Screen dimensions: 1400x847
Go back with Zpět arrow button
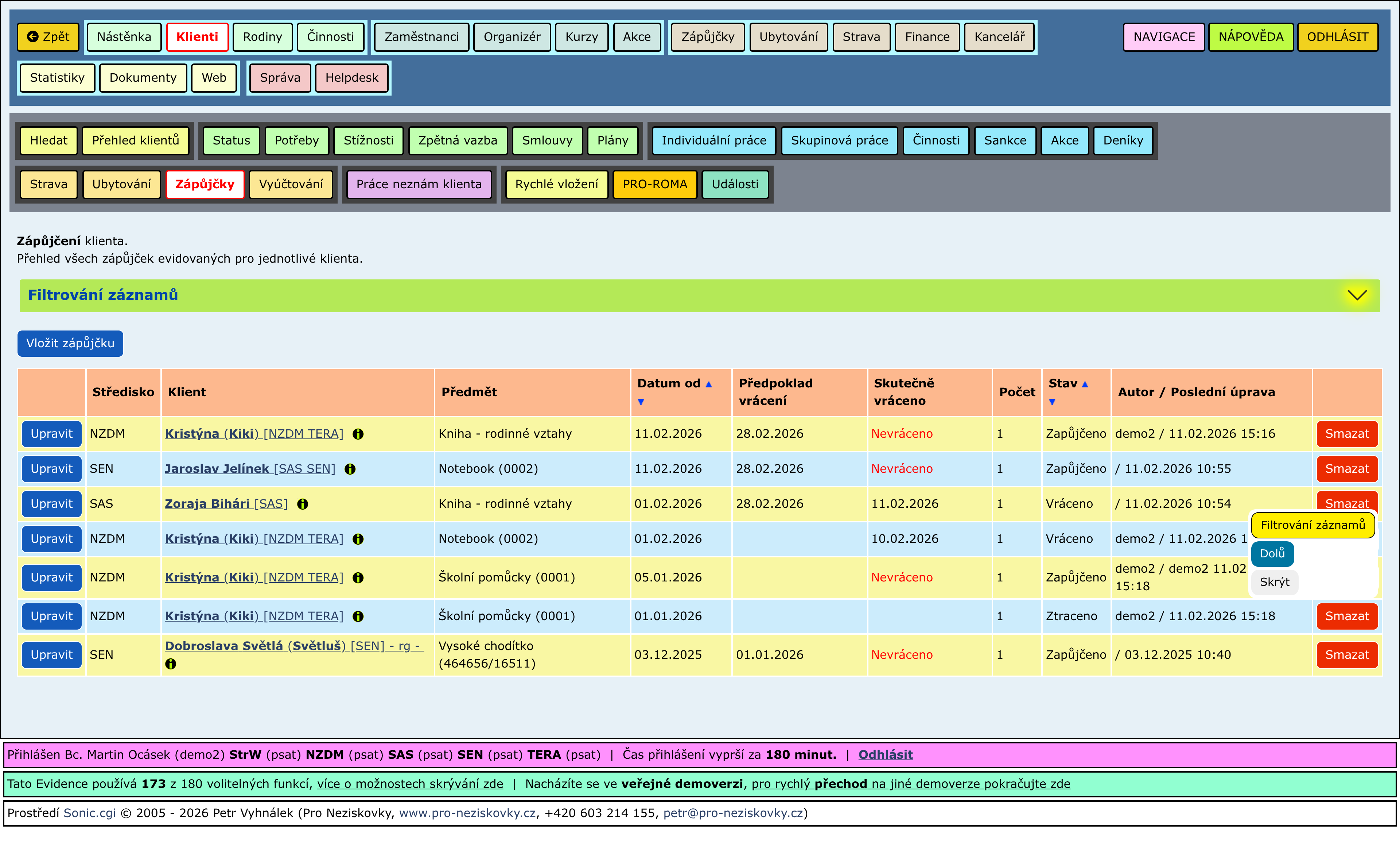[x=48, y=37]
